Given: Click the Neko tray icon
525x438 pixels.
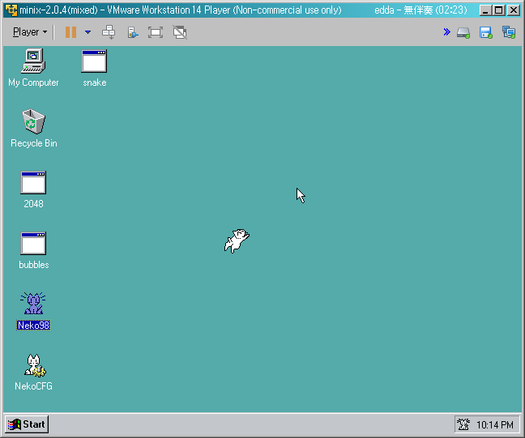Looking at the screenshot, I should (x=464, y=425).
